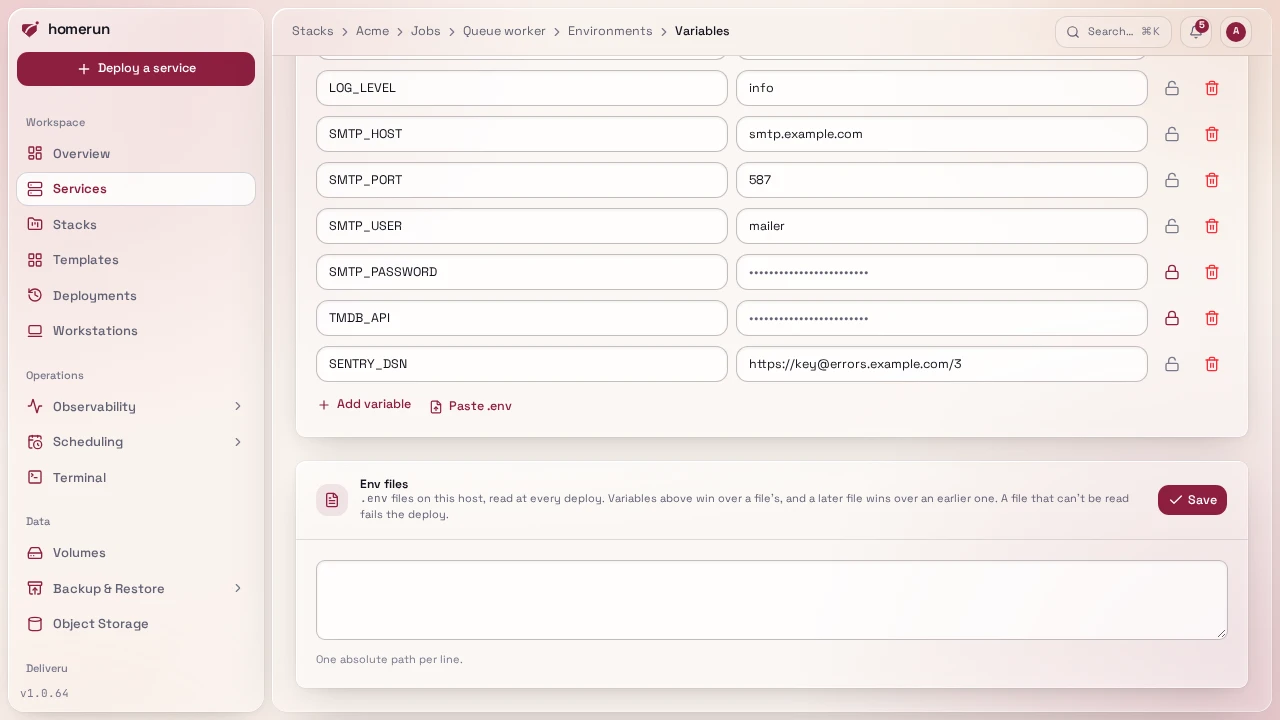
Task: Delete the SMTP_PORT variable
Action: click(x=1212, y=180)
